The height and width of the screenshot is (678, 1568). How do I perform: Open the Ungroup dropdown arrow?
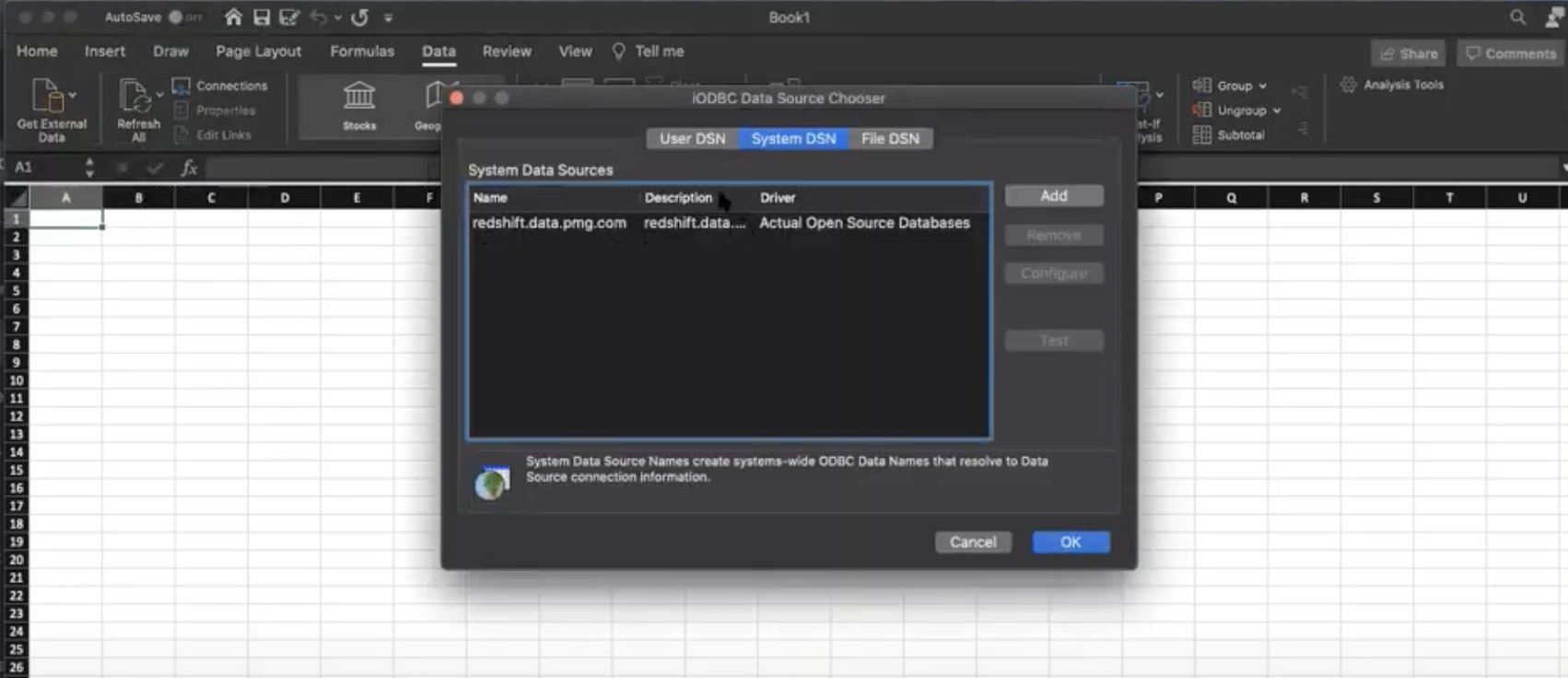(x=1277, y=111)
